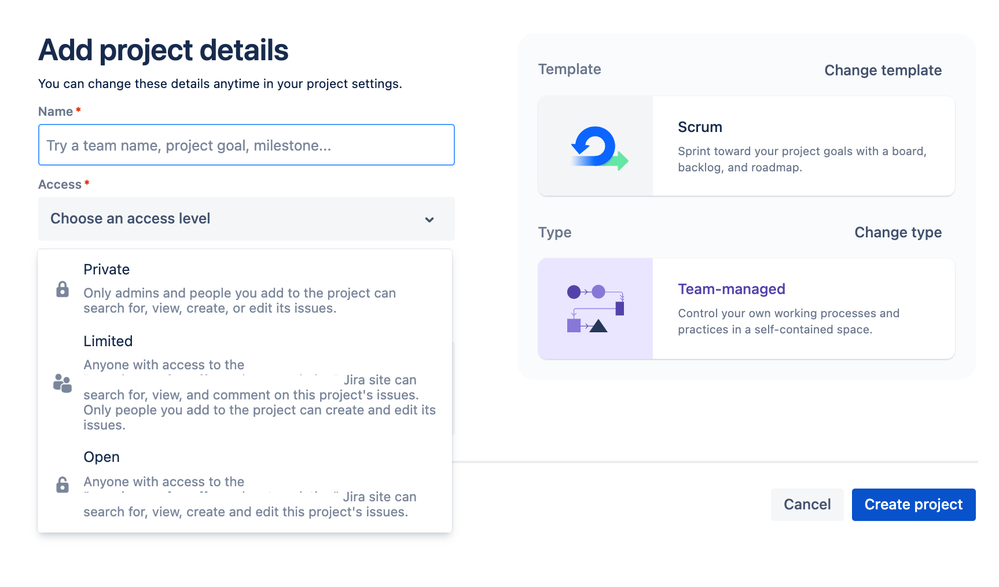Click the Scrum template sprint icon
999x587 pixels.
[x=598, y=148]
